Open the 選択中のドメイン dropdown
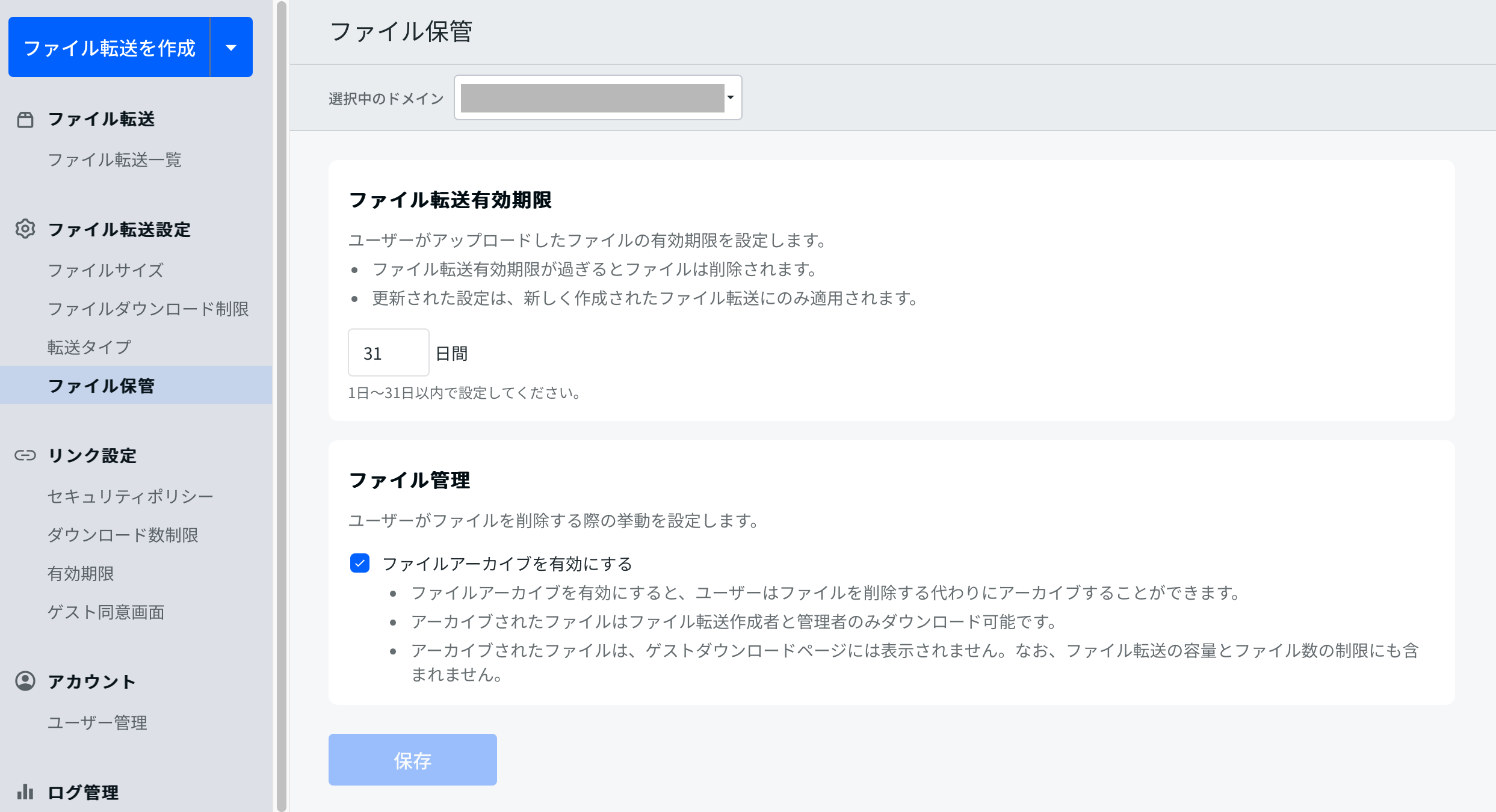This screenshot has height=812, width=1496. click(x=598, y=97)
